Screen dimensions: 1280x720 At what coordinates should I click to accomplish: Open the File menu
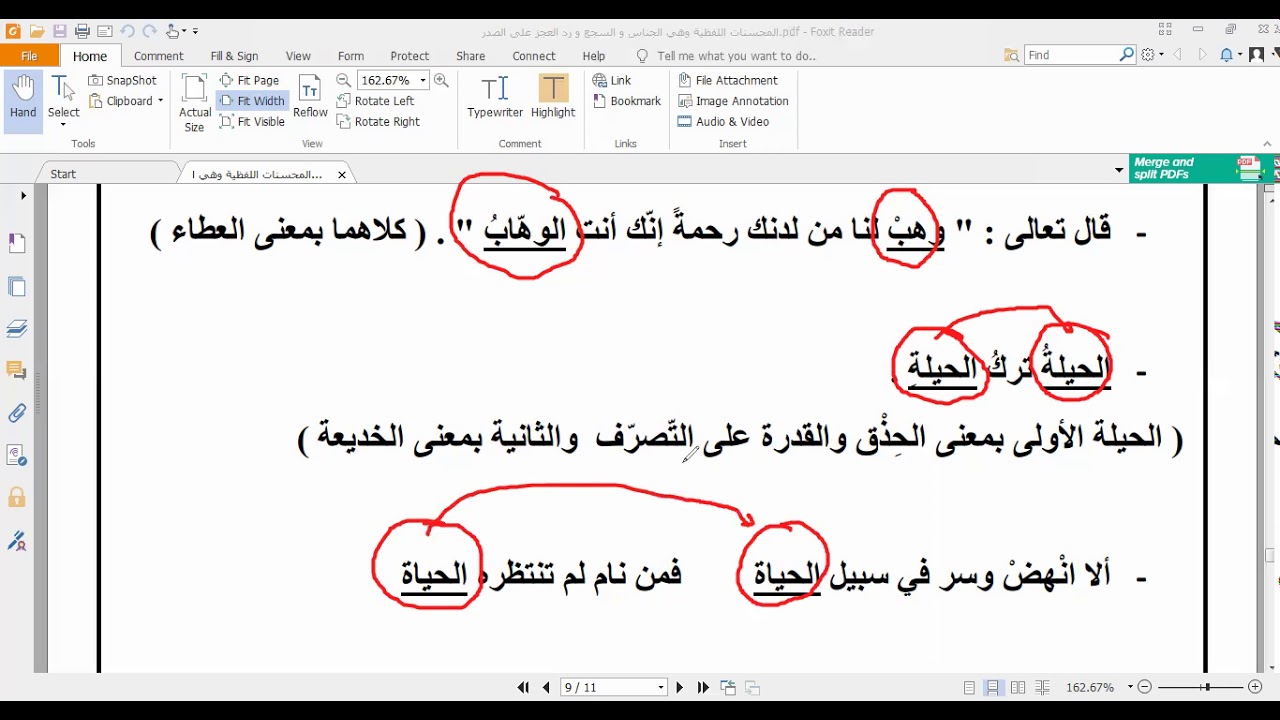[29, 56]
